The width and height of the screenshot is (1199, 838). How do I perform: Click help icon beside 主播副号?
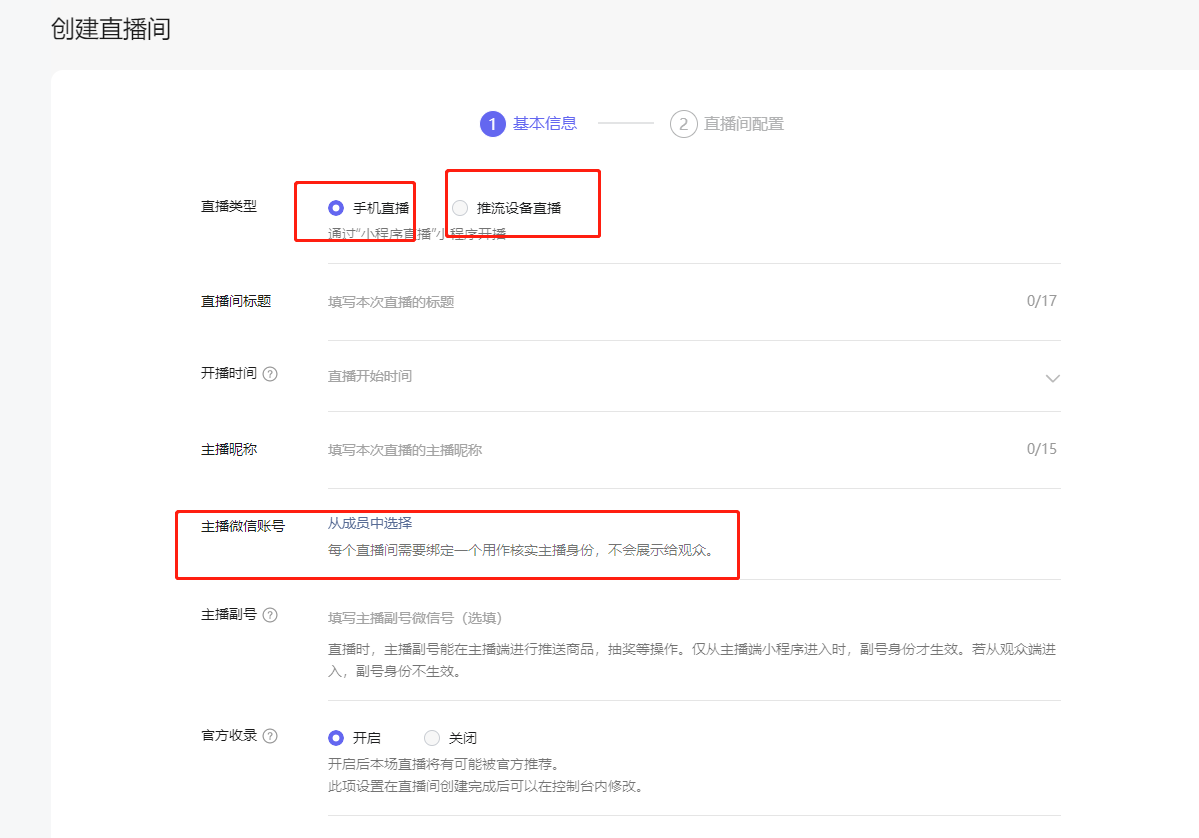point(270,615)
